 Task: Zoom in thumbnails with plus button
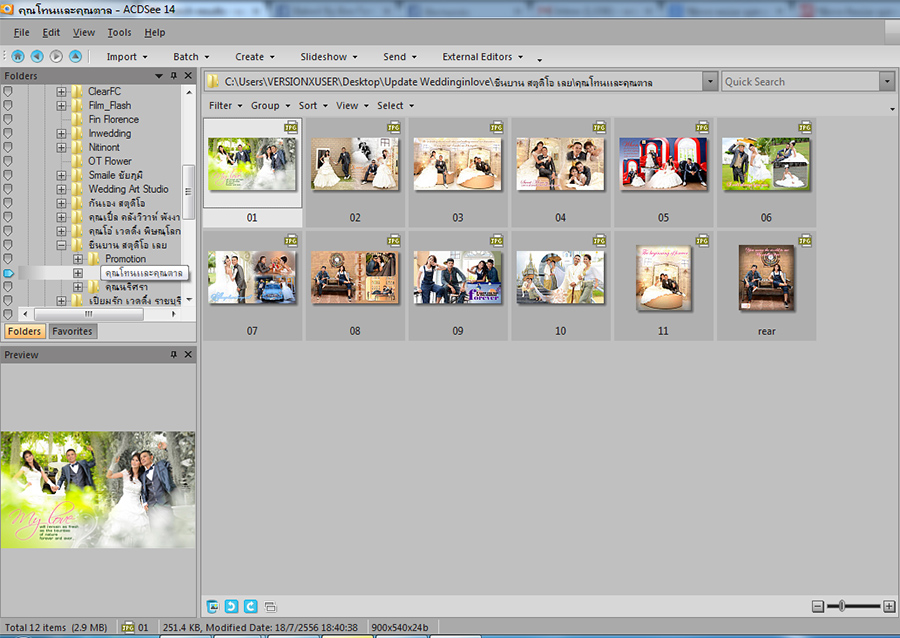(889, 606)
